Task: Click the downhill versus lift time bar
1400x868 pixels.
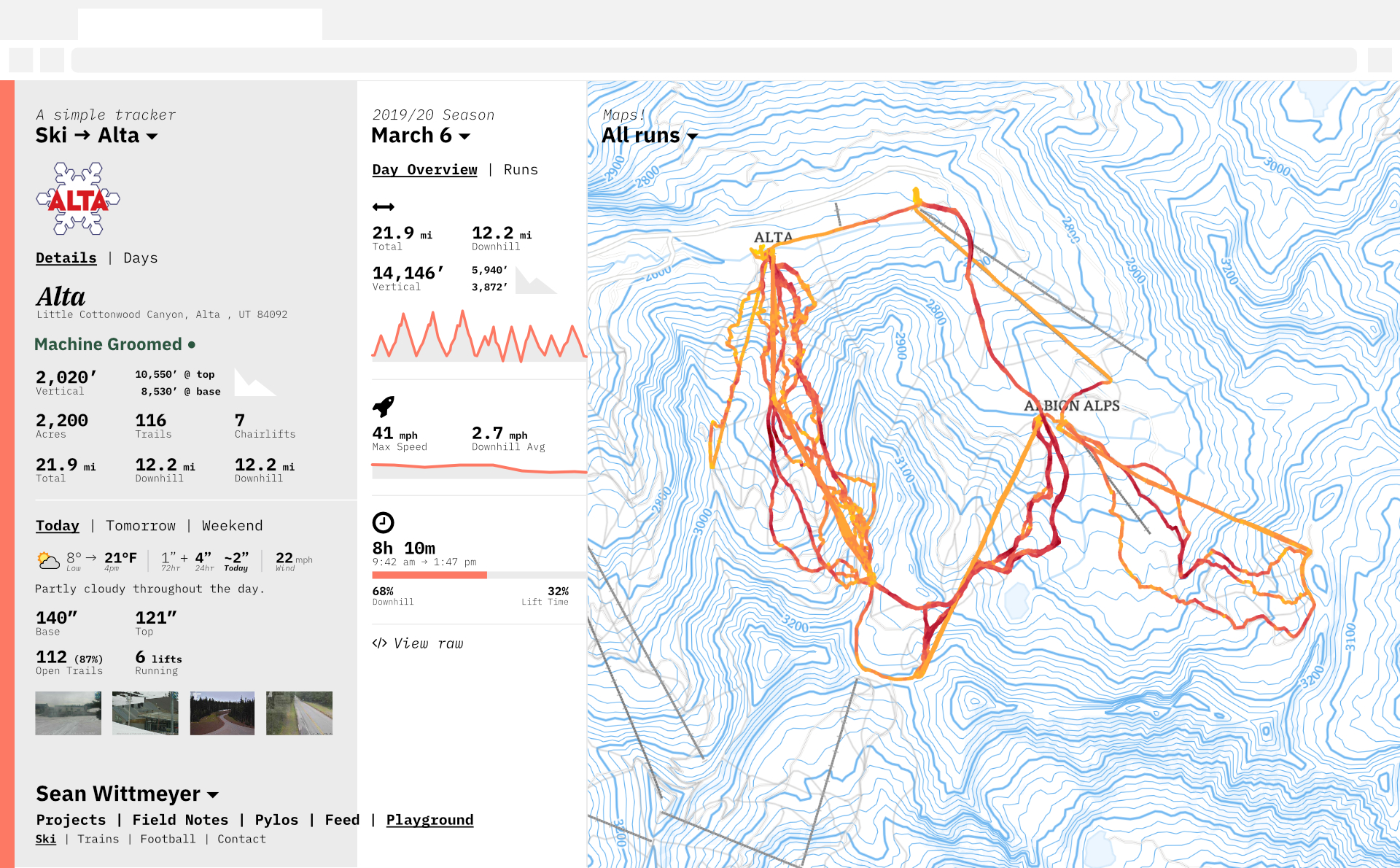Action: tap(479, 576)
